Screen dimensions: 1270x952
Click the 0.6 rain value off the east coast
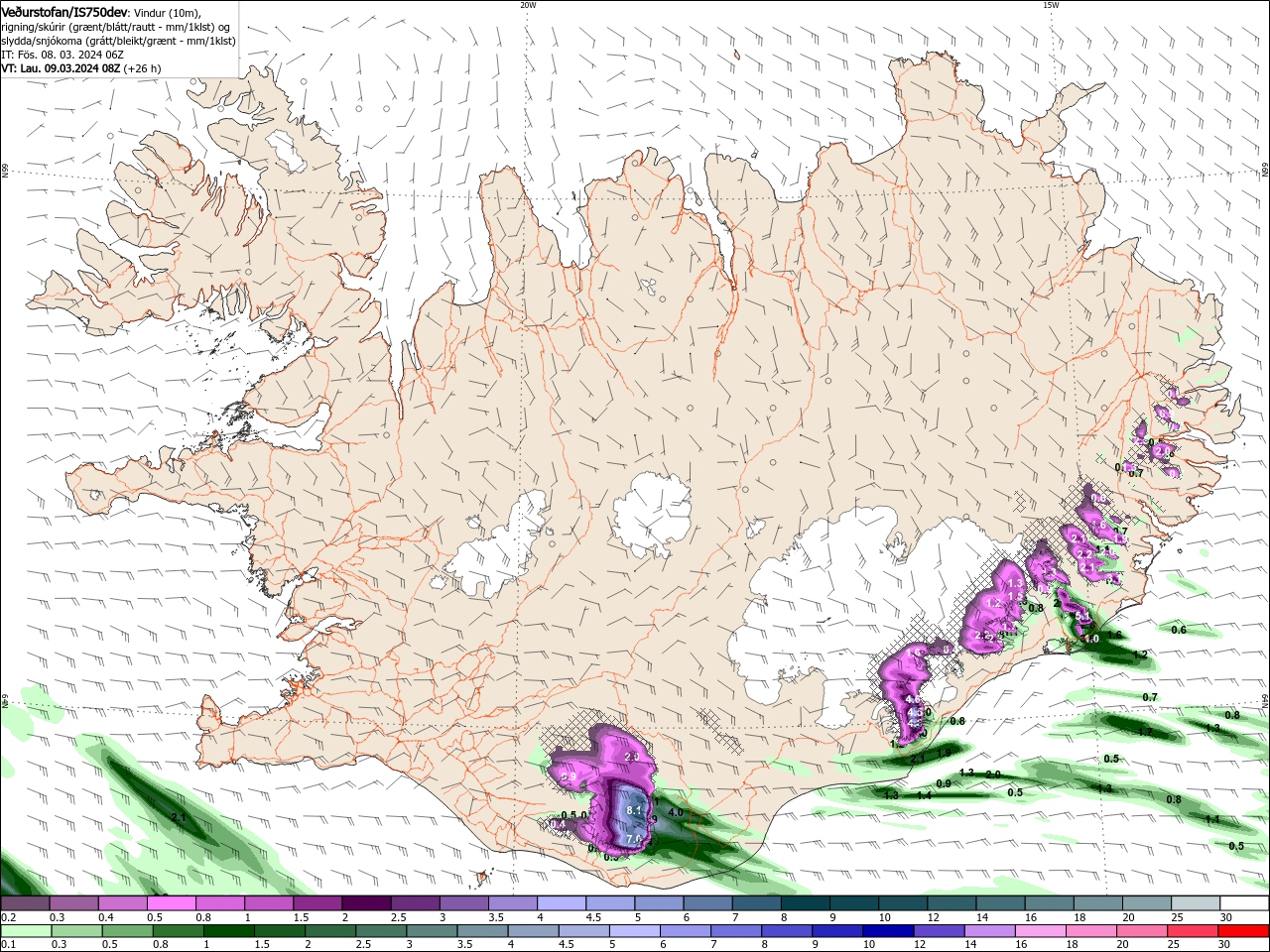[1179, 630]
